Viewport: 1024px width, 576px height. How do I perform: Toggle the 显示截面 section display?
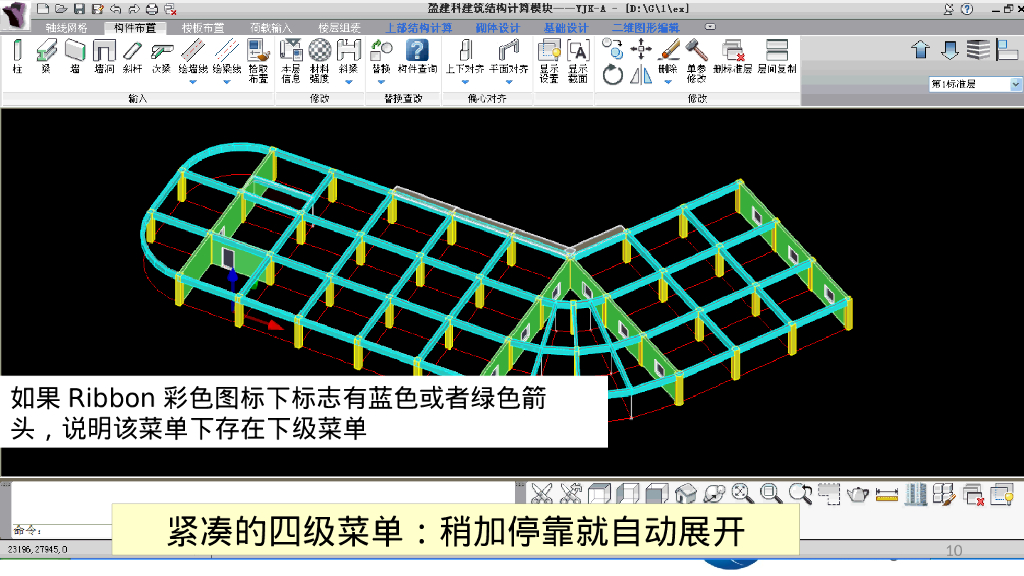[579, 55]
